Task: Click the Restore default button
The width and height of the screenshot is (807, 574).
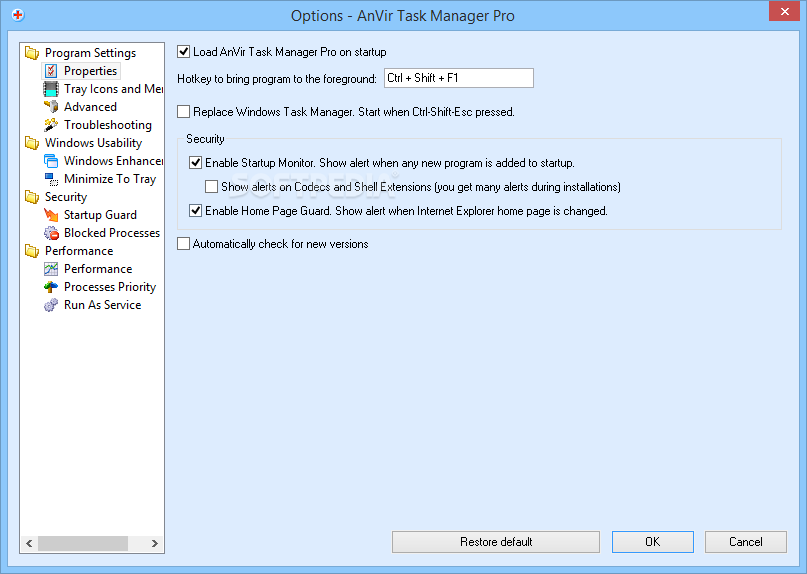Action: (496, 542)
